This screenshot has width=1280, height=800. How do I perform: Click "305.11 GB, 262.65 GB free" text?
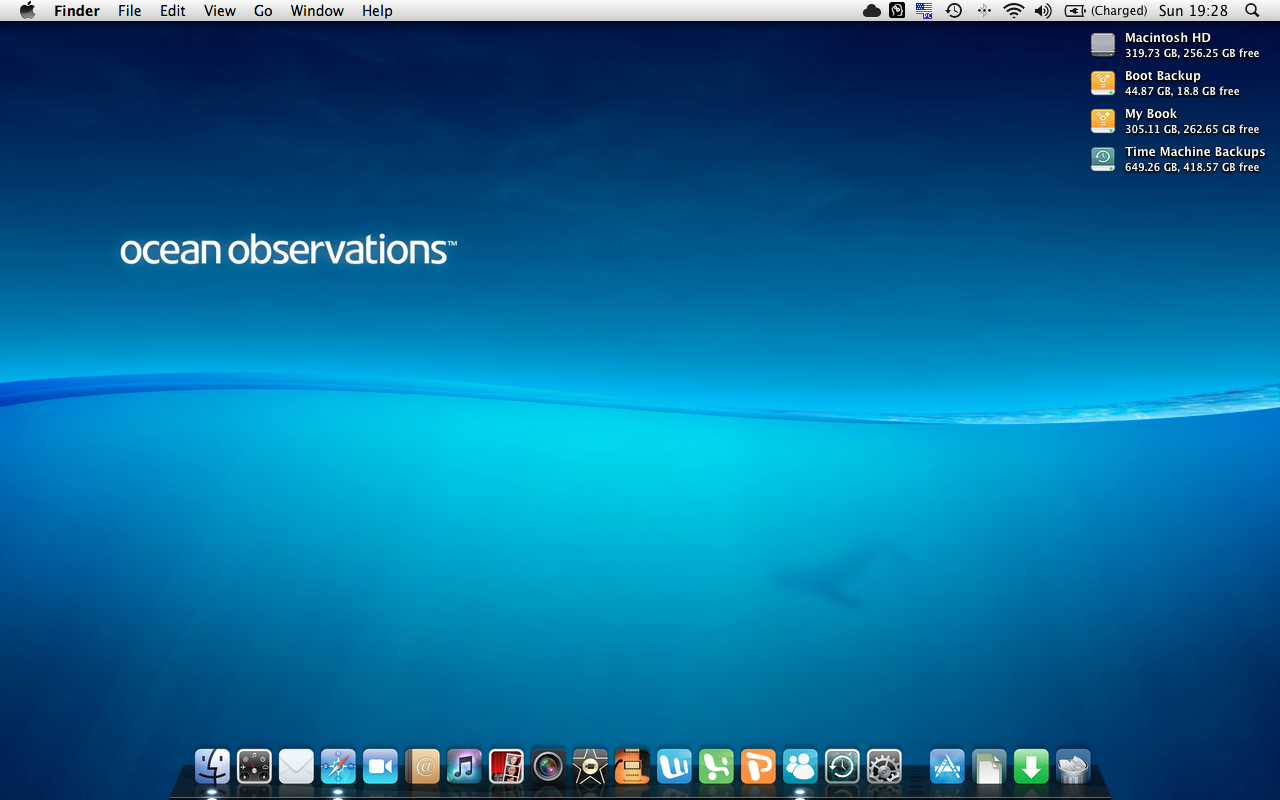1192,130
